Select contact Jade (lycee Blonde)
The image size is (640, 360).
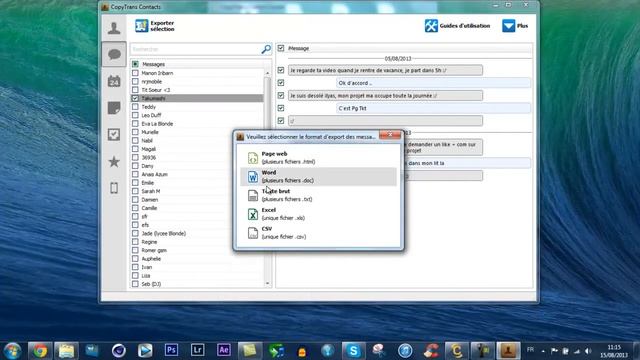(x=163, y=233)
